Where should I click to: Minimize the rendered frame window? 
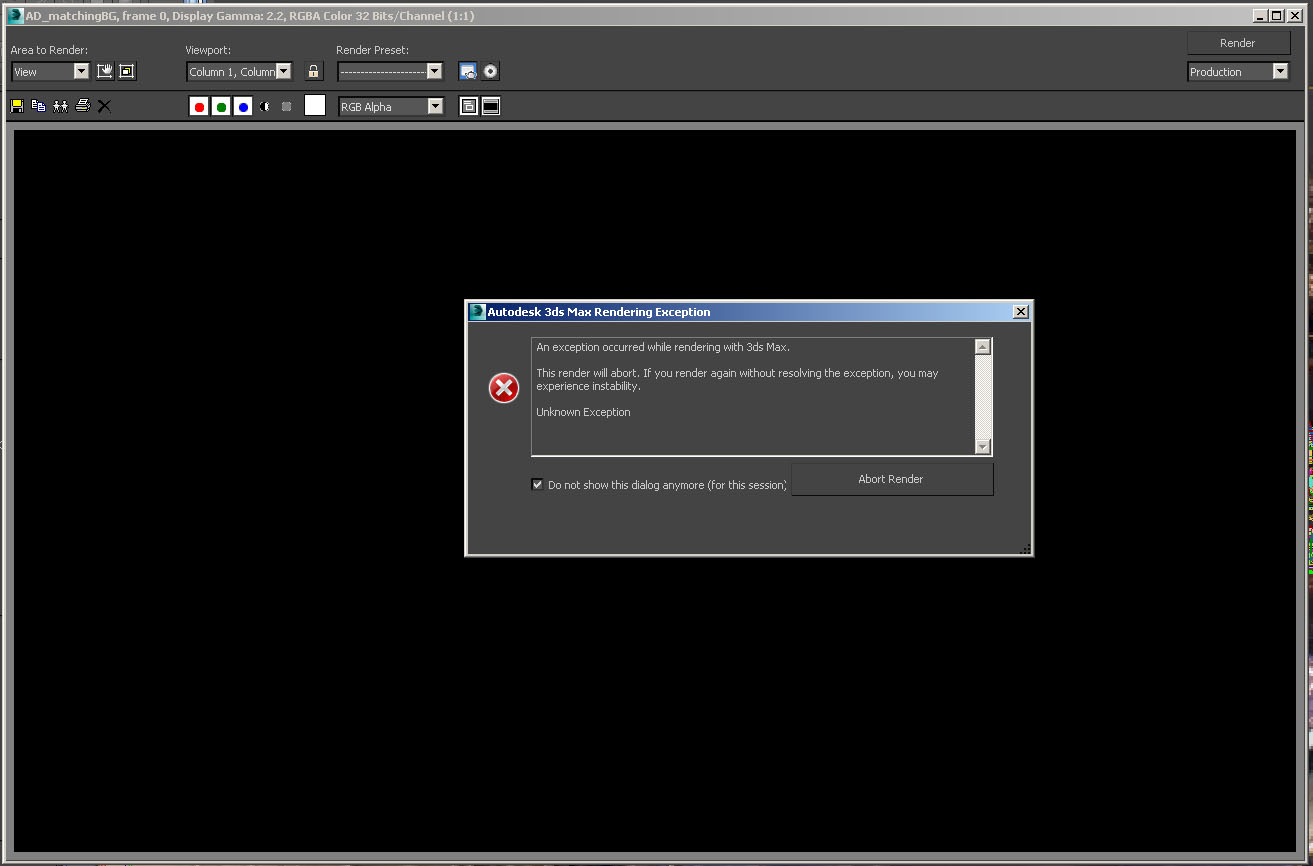click(1260, 15)
